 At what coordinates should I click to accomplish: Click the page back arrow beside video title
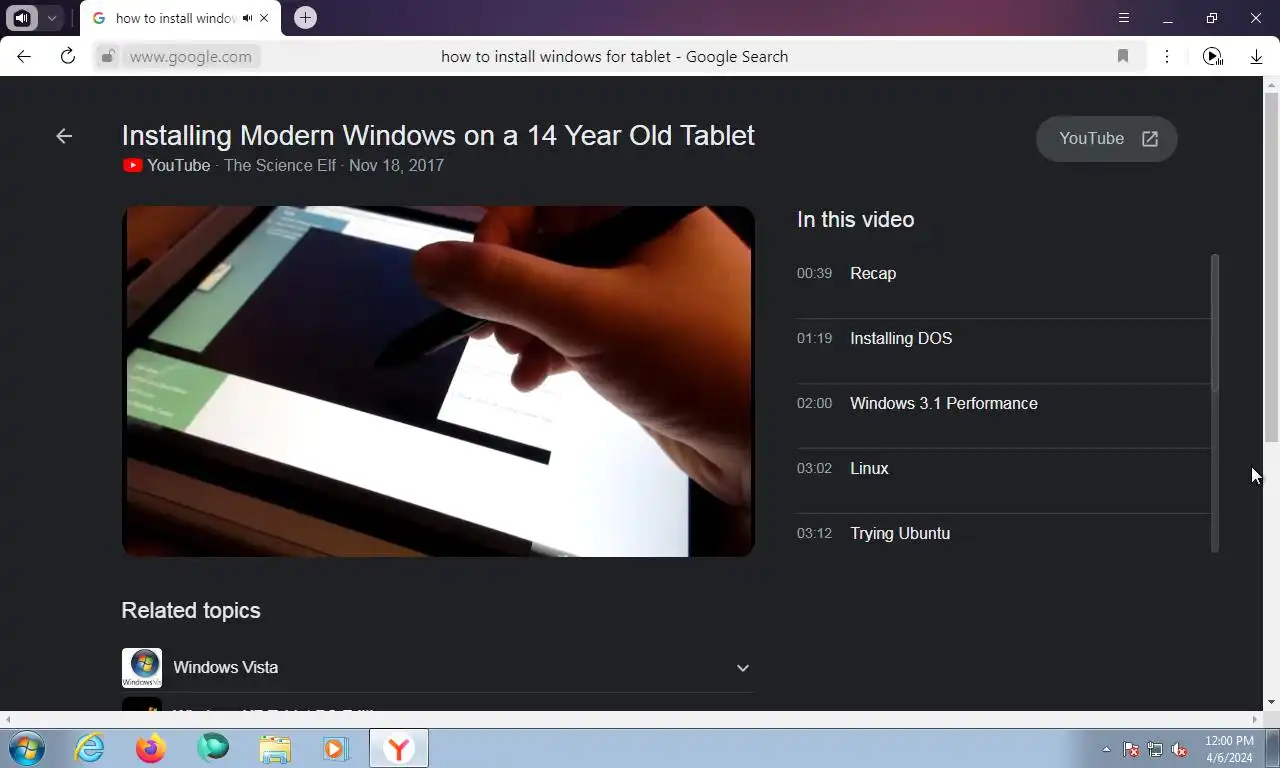tap(64, 136)
